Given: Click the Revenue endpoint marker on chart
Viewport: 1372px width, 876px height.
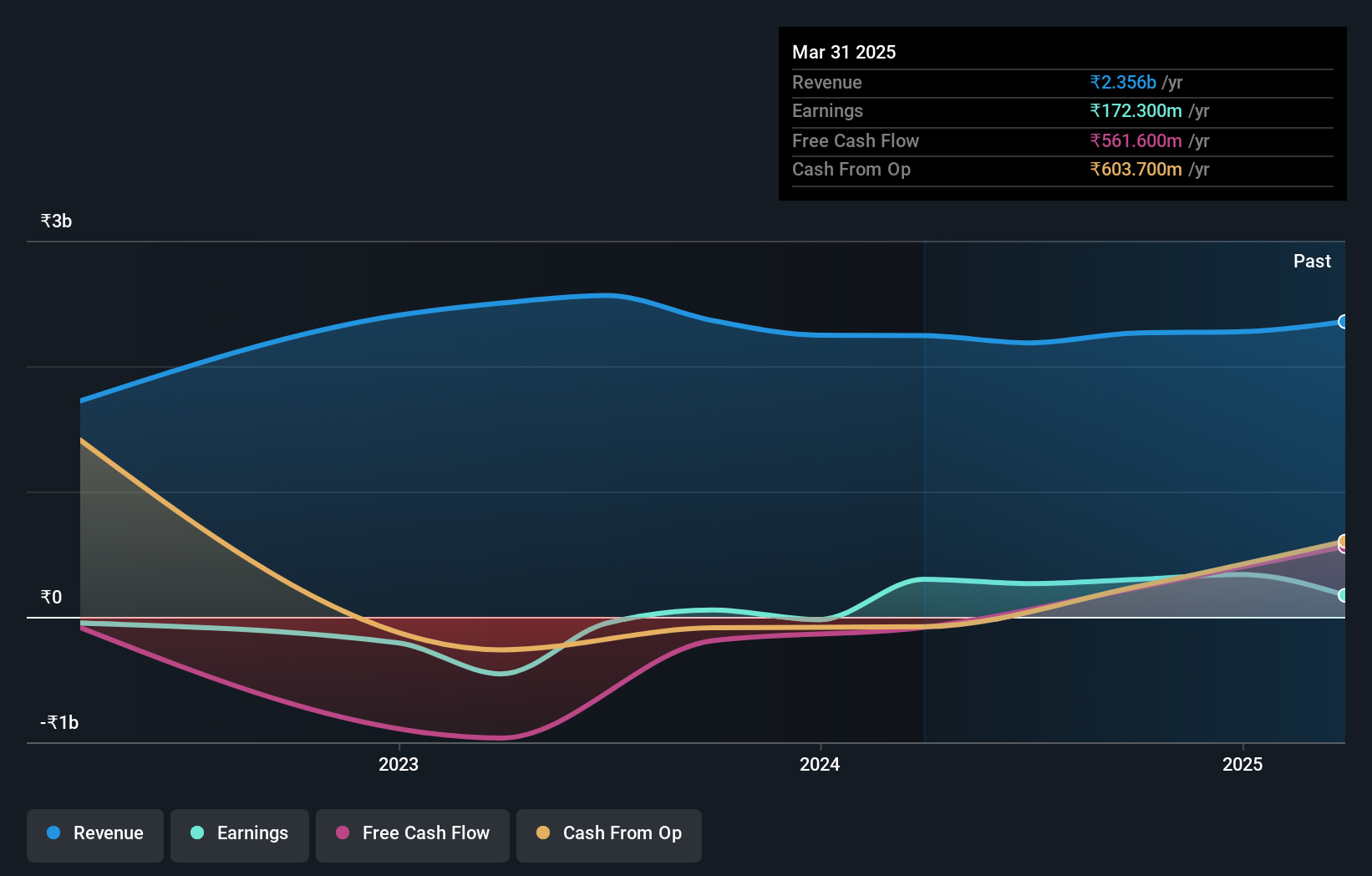Looking at the screenshot, I should [x=1343, y=322].
